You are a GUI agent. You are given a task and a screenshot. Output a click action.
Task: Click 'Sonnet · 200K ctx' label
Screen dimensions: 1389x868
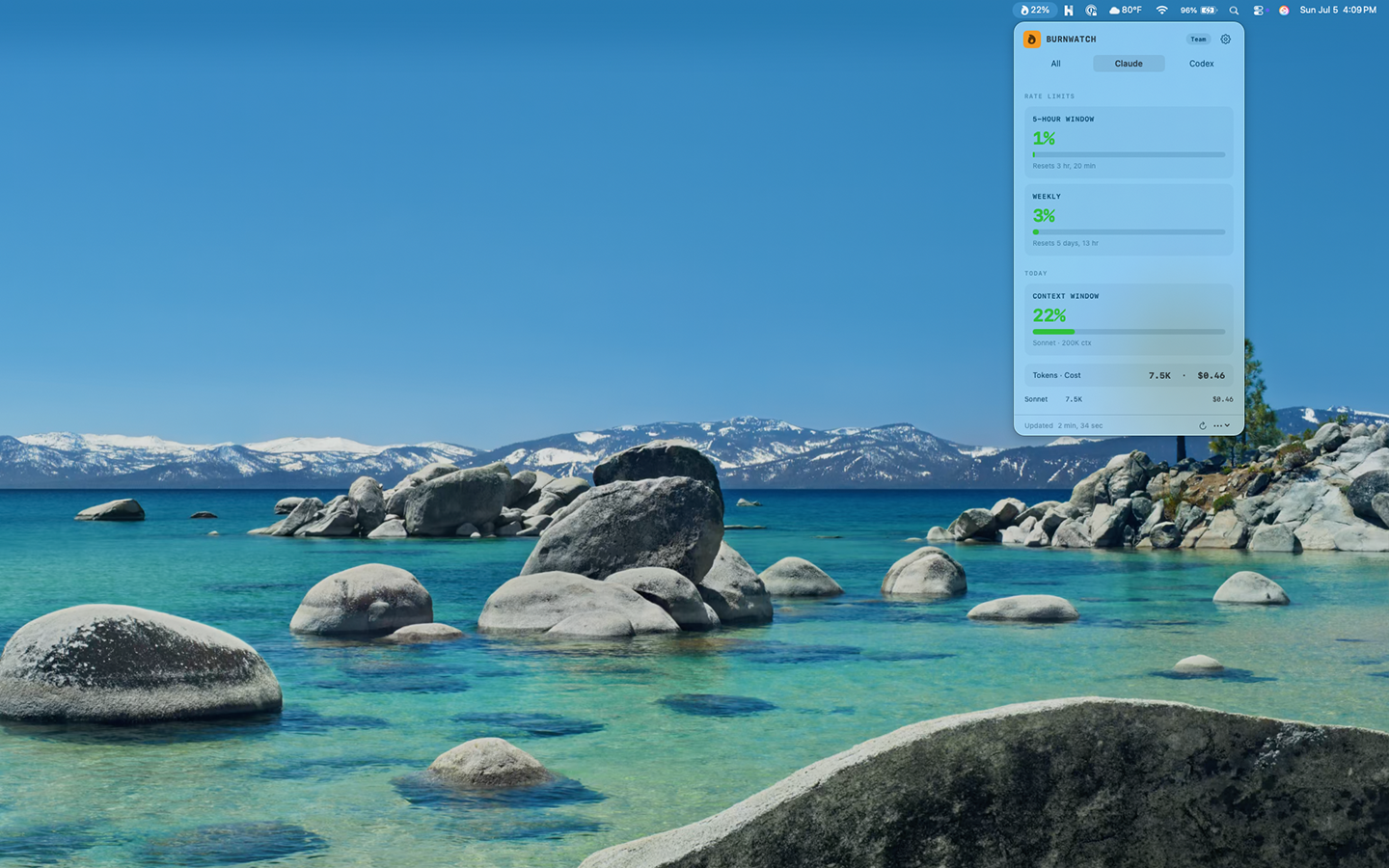click(x=1062, y=343)
